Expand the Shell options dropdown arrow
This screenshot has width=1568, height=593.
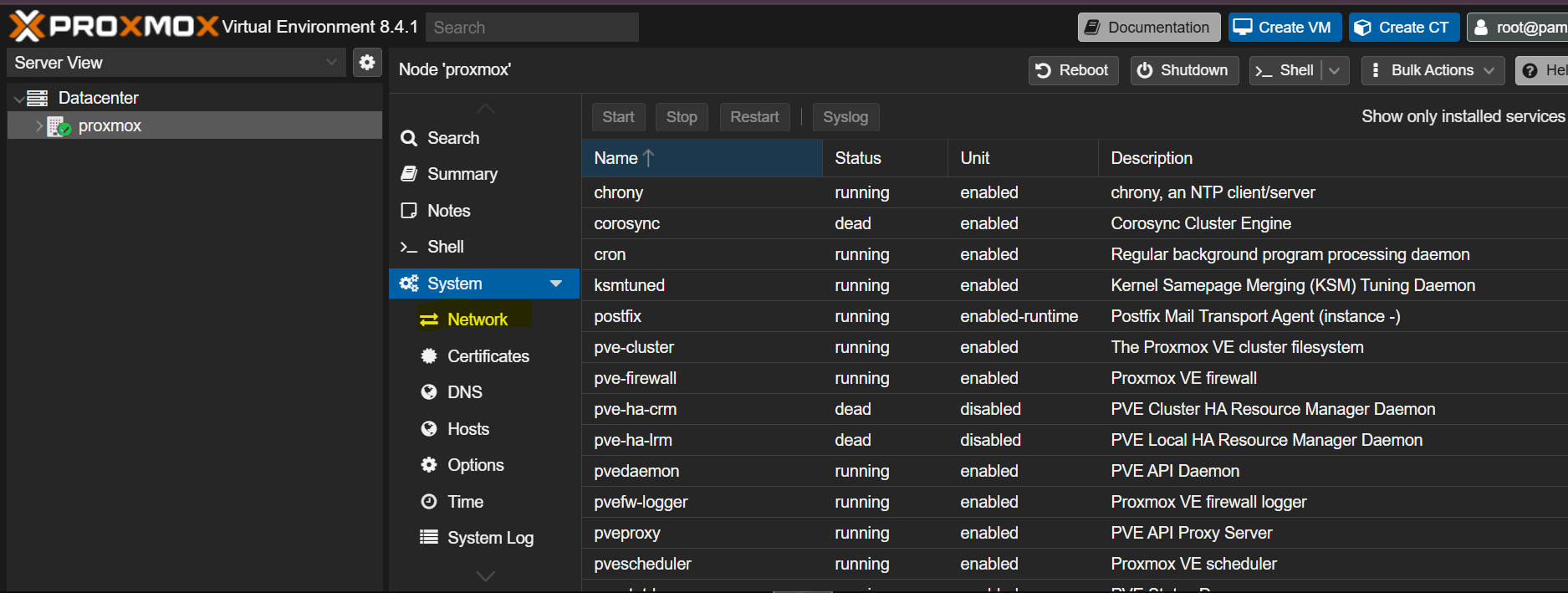pyautogui.click(x=1335, y=71)
